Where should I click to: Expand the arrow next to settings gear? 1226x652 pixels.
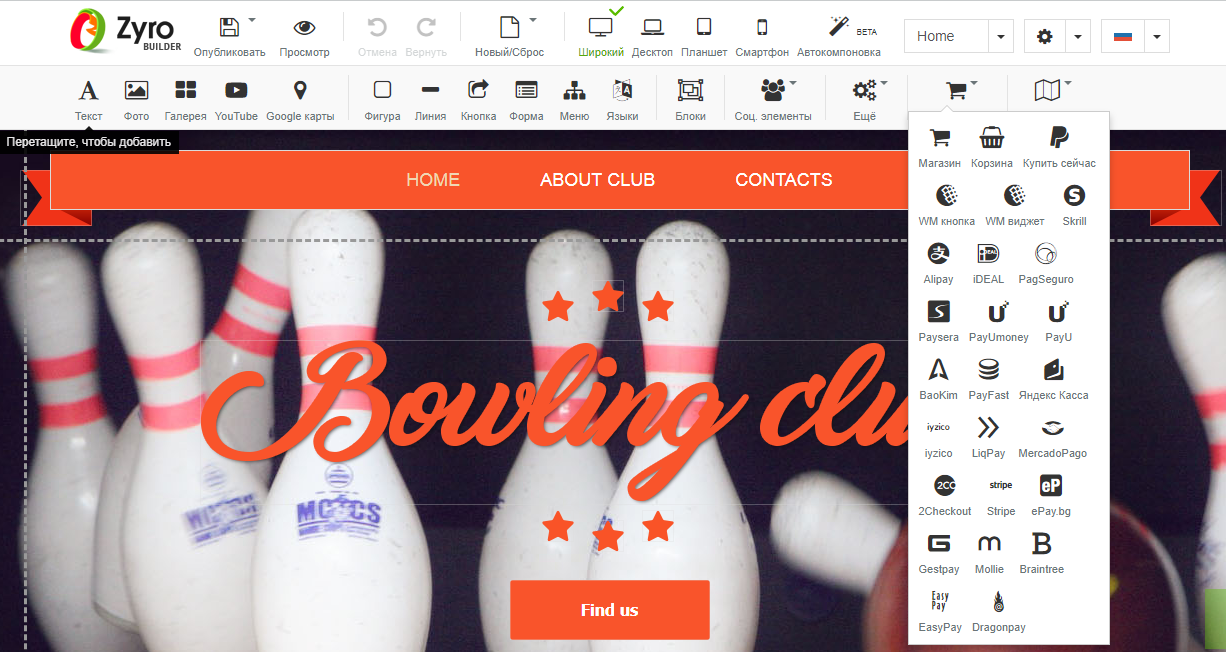coord(1078,36)
